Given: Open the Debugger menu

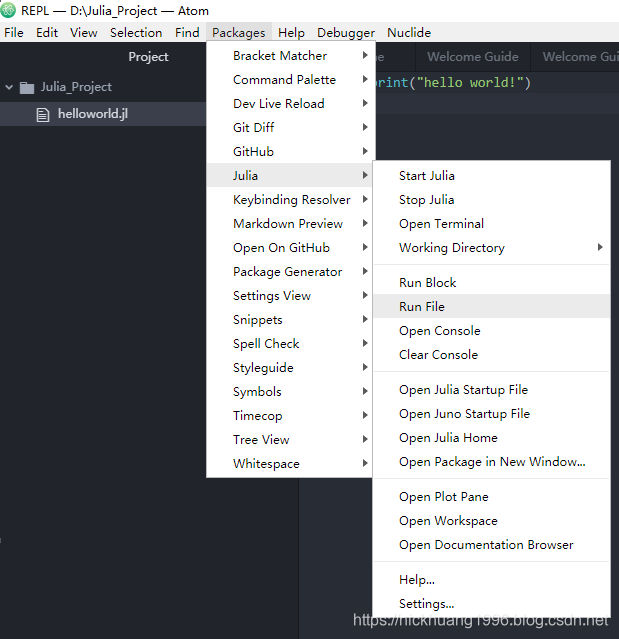Looking at the screenshot, I should click(346, 33).
